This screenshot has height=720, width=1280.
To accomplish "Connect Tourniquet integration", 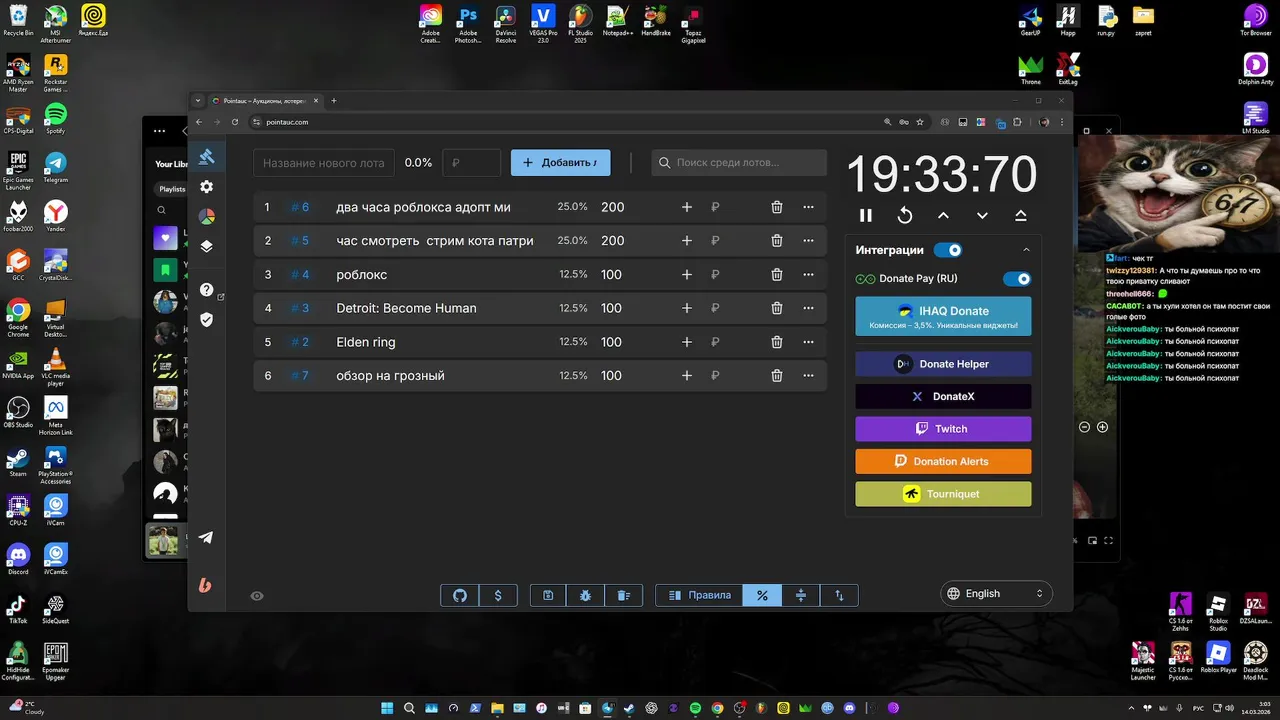I will (943, 494).
